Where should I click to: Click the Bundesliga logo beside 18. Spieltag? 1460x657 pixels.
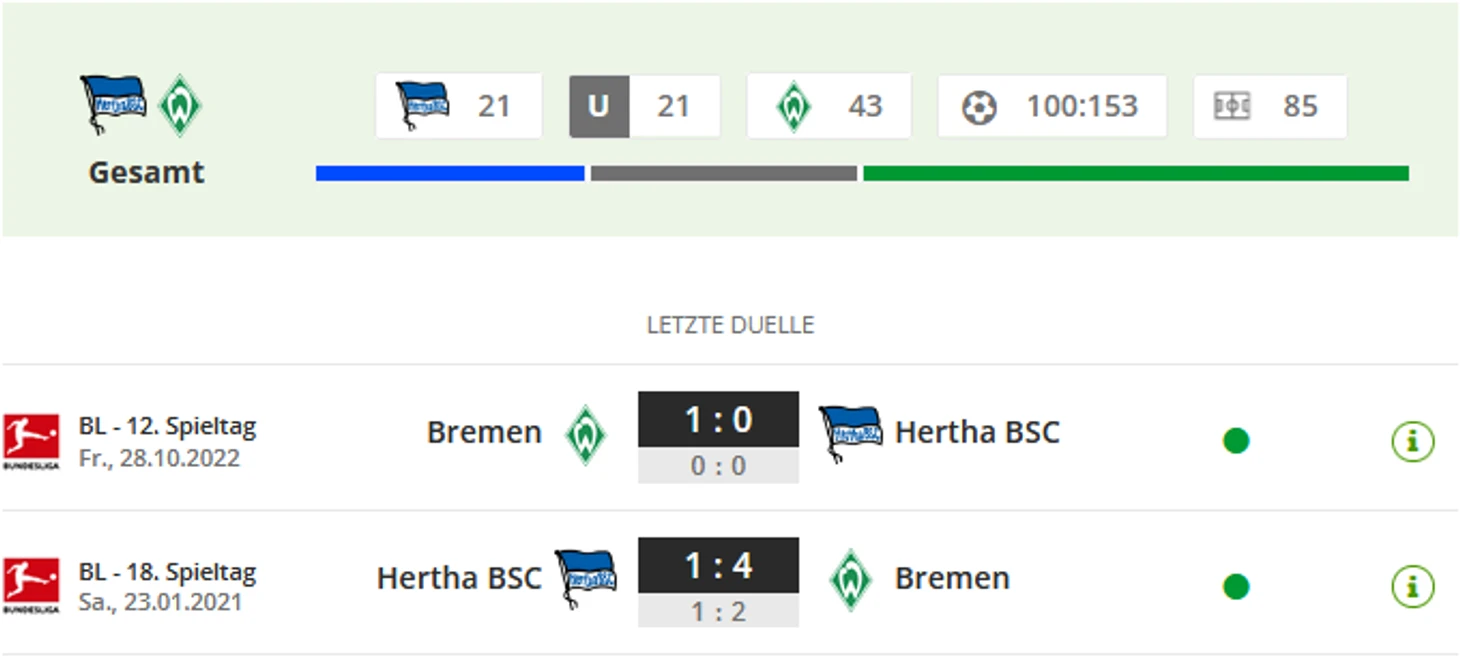coord(30,586)
